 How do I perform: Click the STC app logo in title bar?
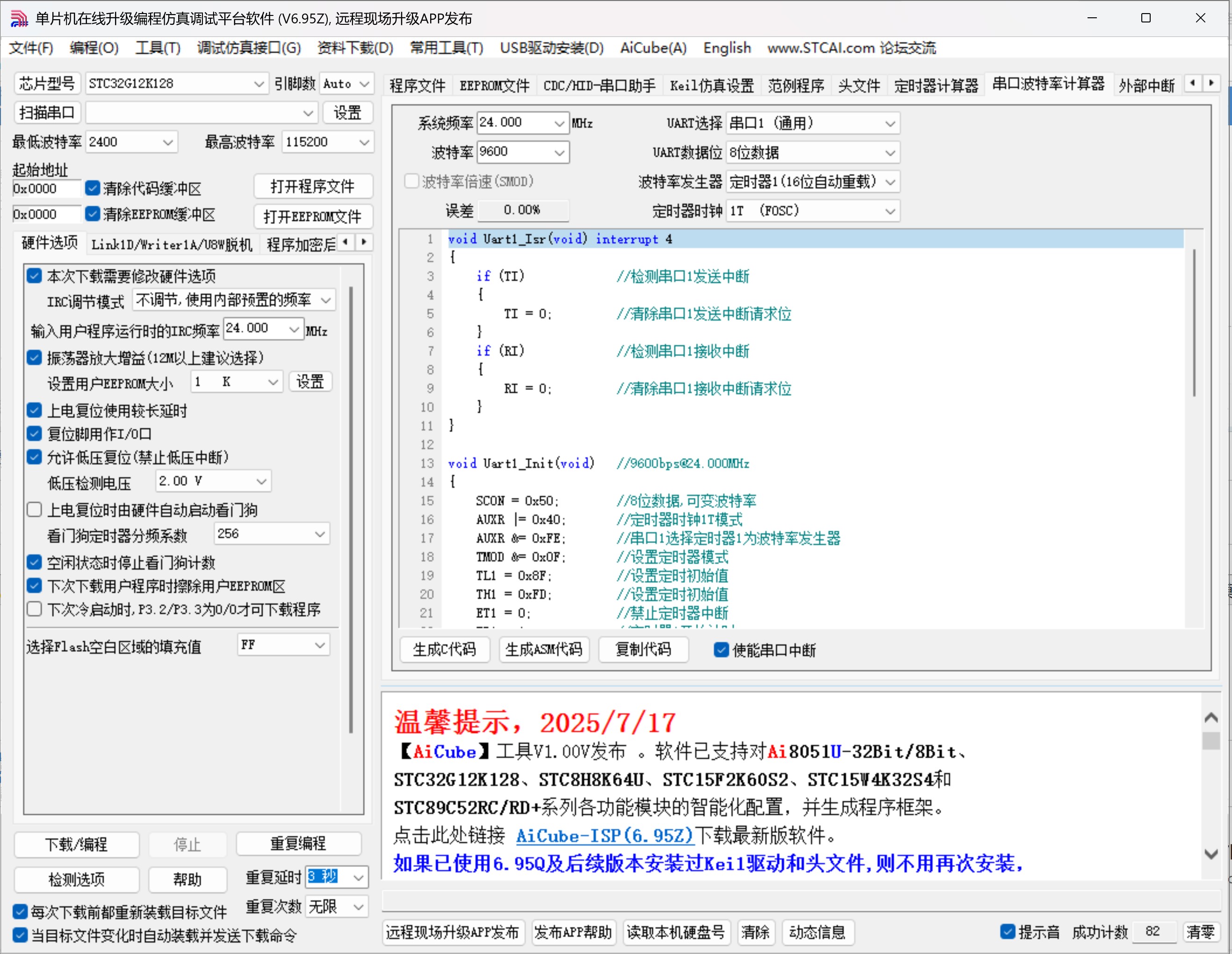point(19,18)
